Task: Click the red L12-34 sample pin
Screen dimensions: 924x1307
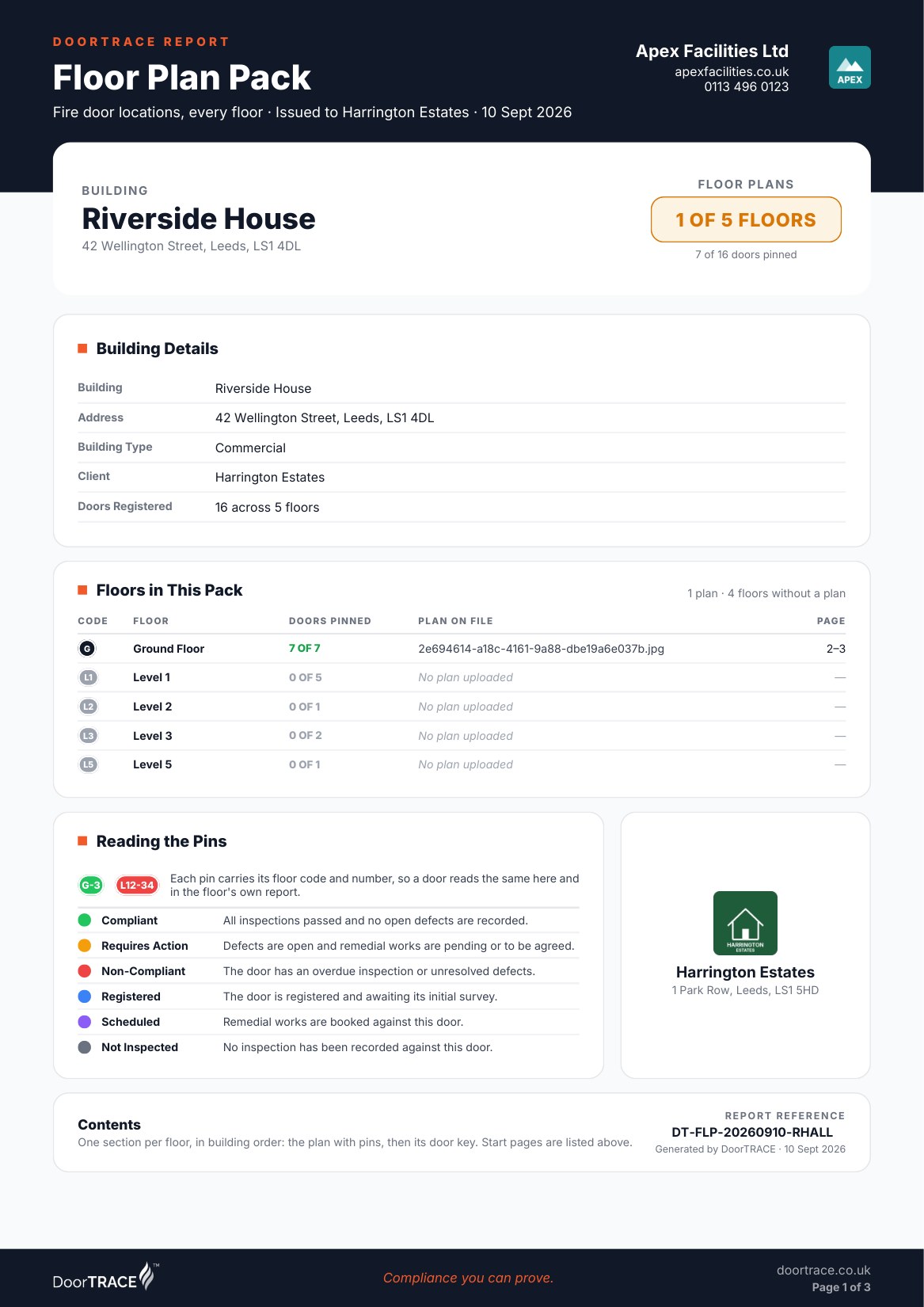Action: point(137,885)
